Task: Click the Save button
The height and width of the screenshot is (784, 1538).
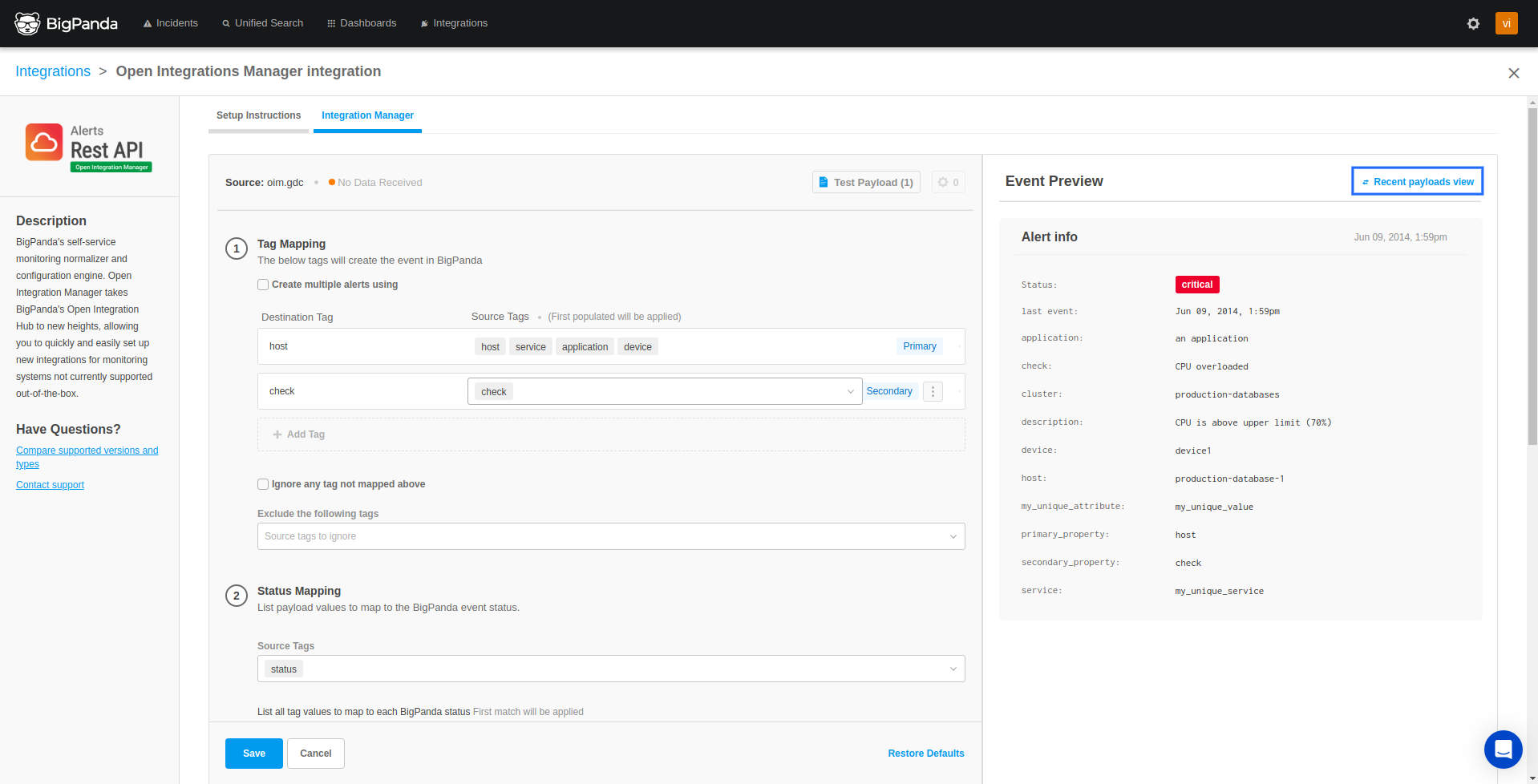Action: (253, 753)
